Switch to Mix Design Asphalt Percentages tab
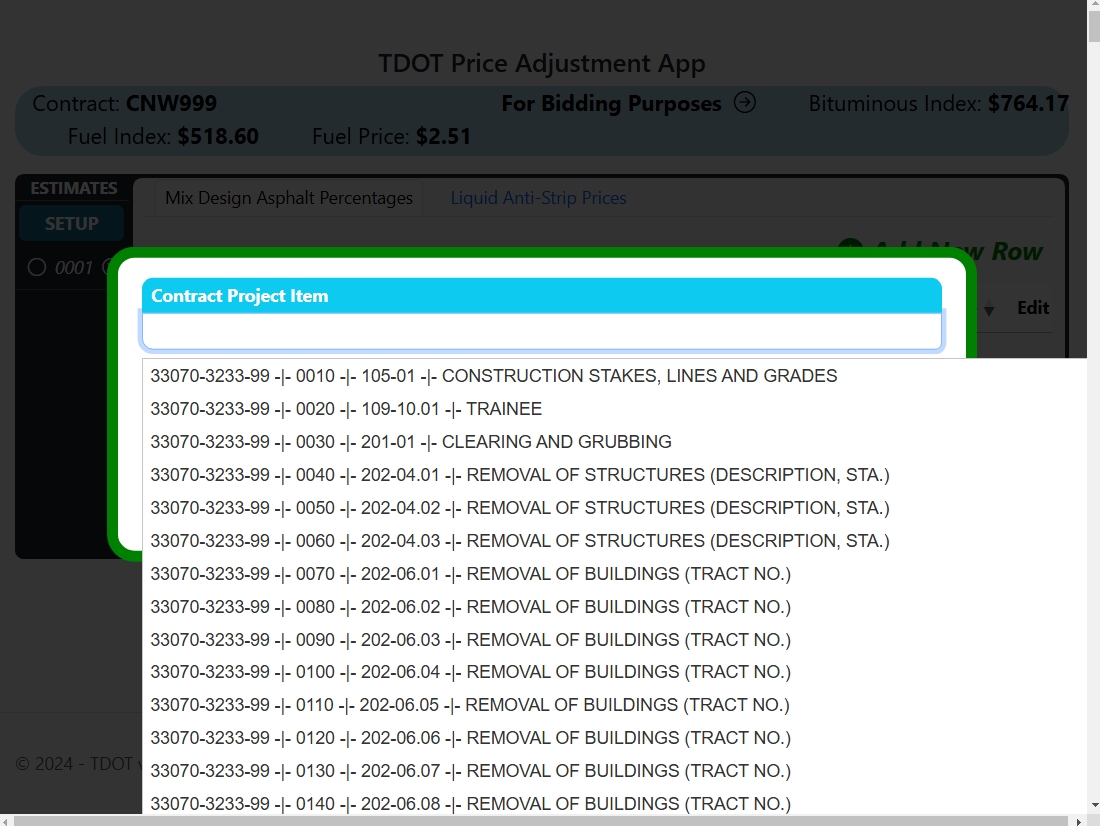1100x826 pixels. click(x=288, y=198)
